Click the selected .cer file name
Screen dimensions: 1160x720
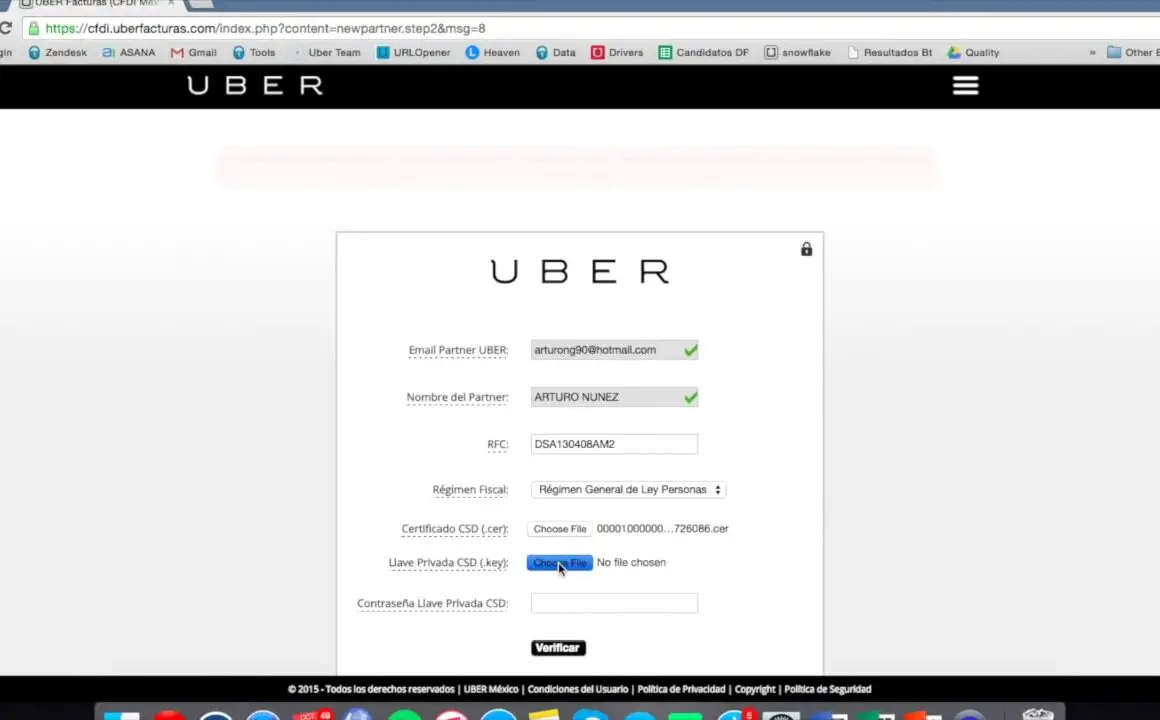point(662,529)
